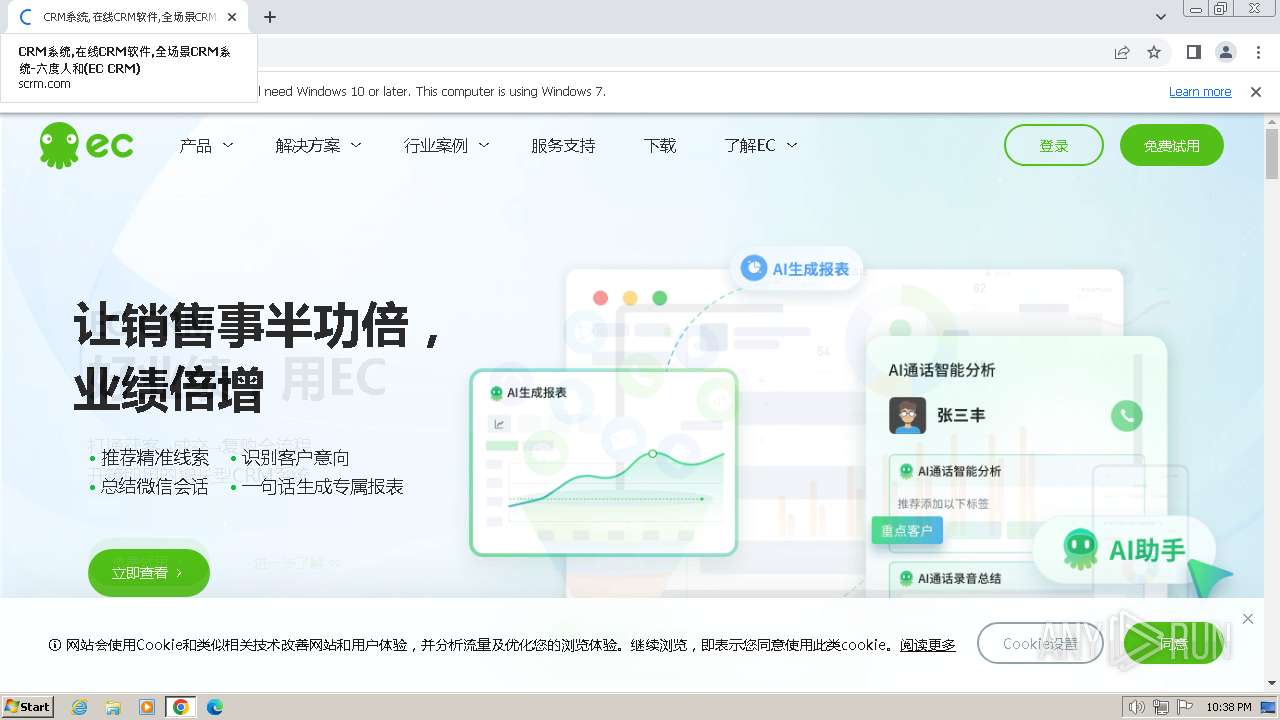Click the scrollbar down arrow

tap(1272, 684)
